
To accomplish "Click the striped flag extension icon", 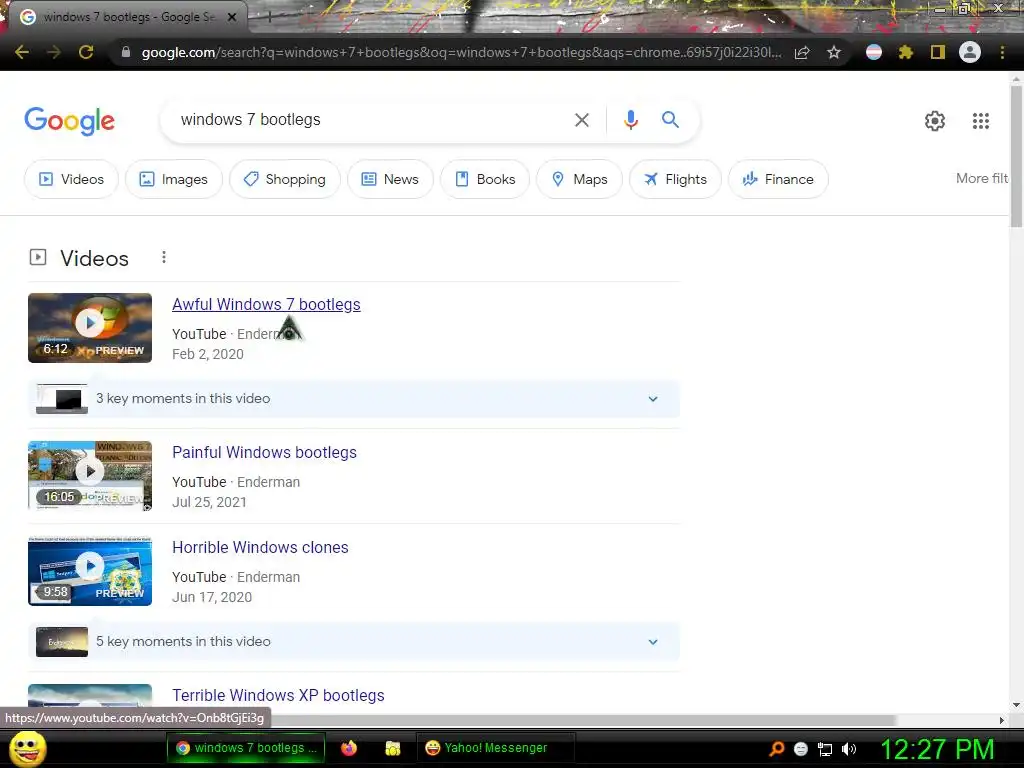I will pos(874,52).
